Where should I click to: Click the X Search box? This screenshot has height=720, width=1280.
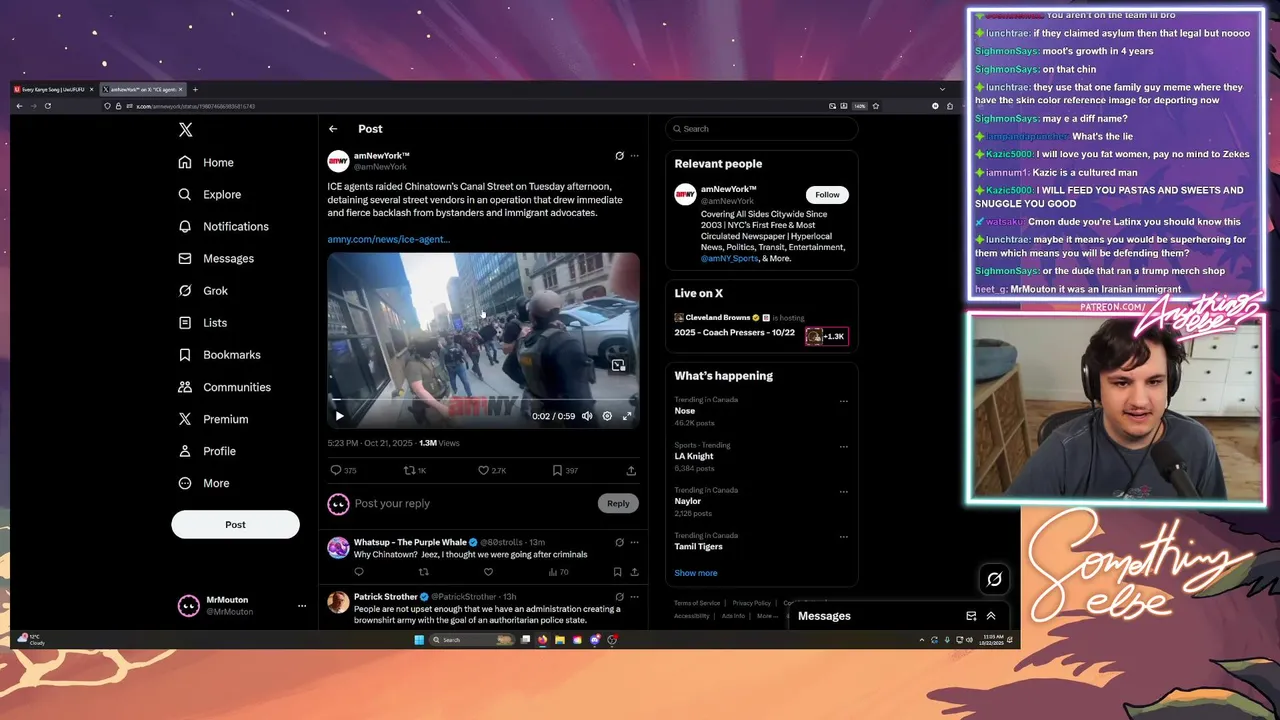[x=761, y=128]
